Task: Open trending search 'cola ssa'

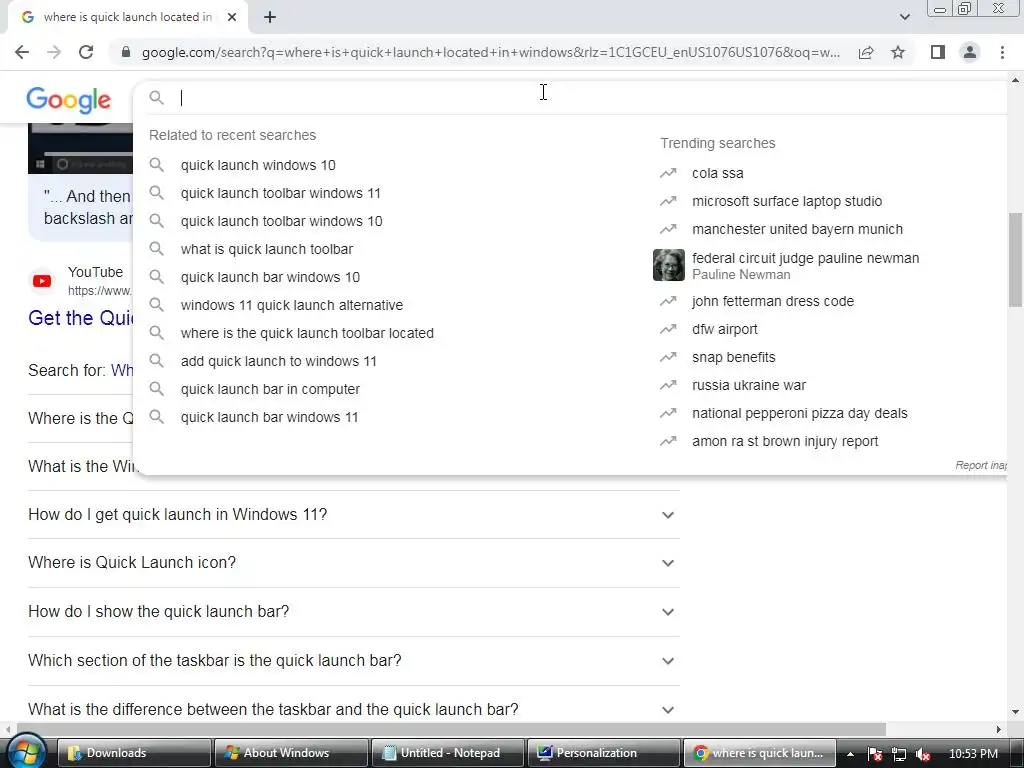Action: tap(718, 174)
